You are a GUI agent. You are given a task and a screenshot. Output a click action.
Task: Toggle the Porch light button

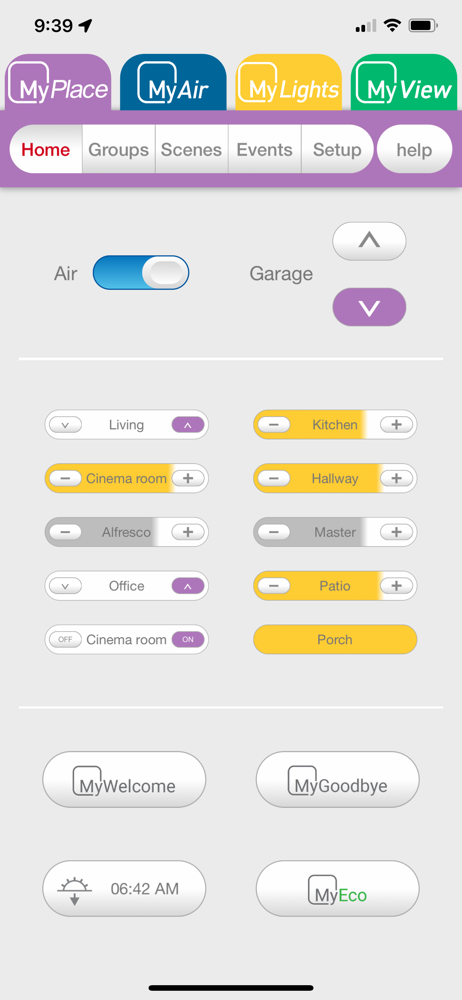335,639
